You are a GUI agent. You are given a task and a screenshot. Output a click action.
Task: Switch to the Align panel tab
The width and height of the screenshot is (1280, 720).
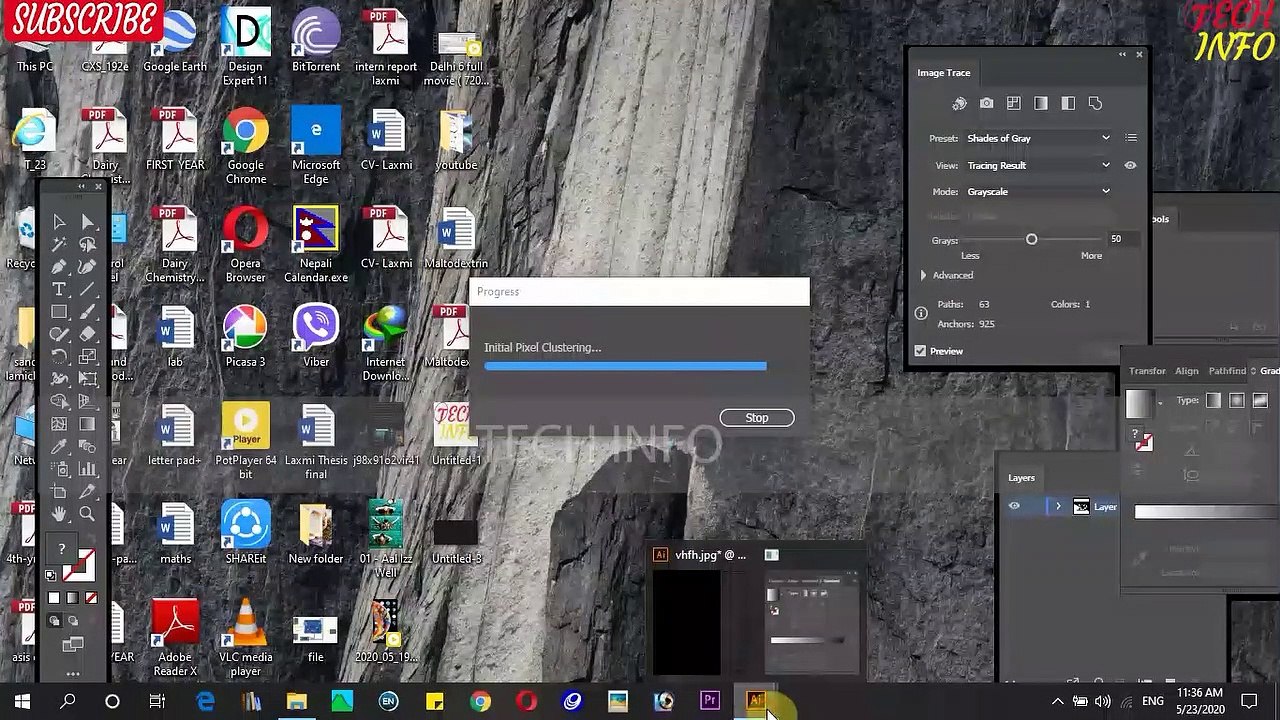click(x=1187, y=371)
